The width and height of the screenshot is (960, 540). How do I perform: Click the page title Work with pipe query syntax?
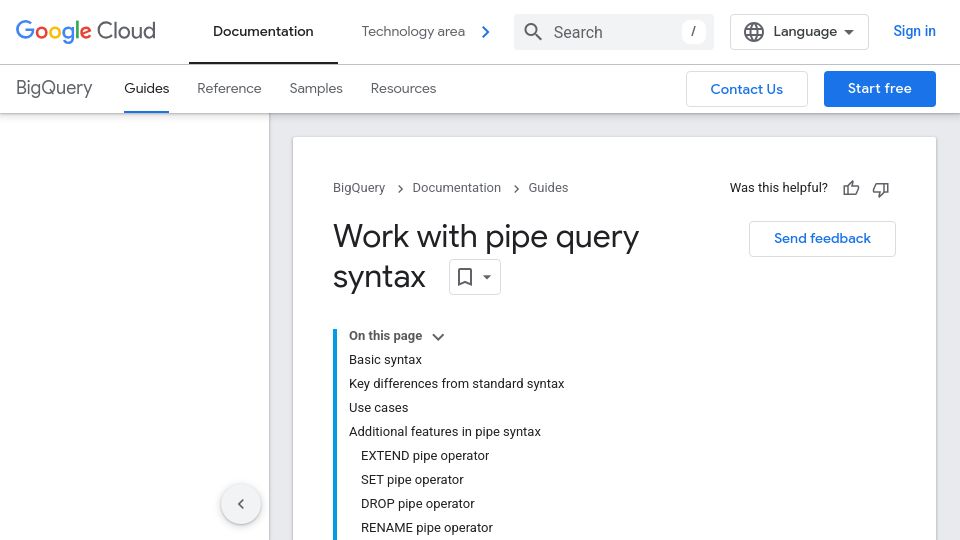tap(486, 256)
